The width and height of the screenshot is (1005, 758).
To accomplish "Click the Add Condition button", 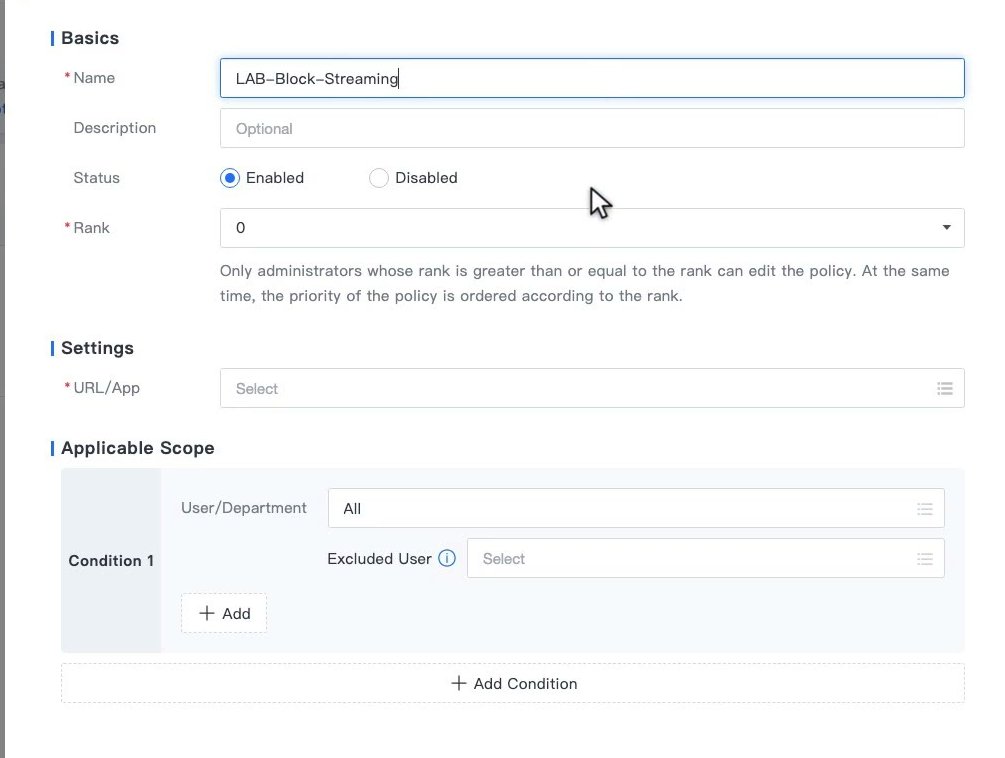I will click(x=513, y=683).
